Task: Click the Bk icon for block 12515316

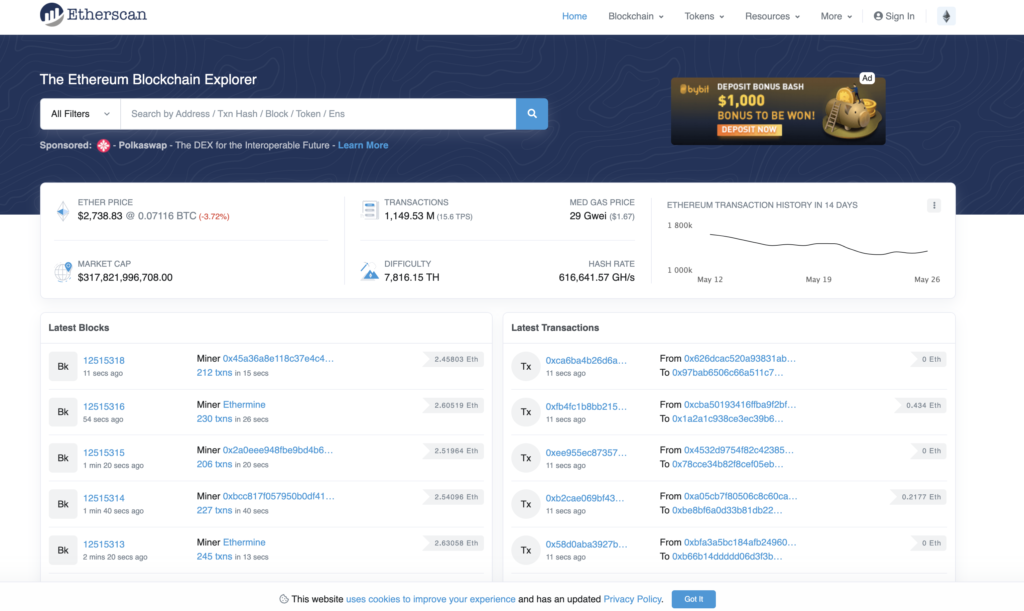Action: (x=63, y=412)
